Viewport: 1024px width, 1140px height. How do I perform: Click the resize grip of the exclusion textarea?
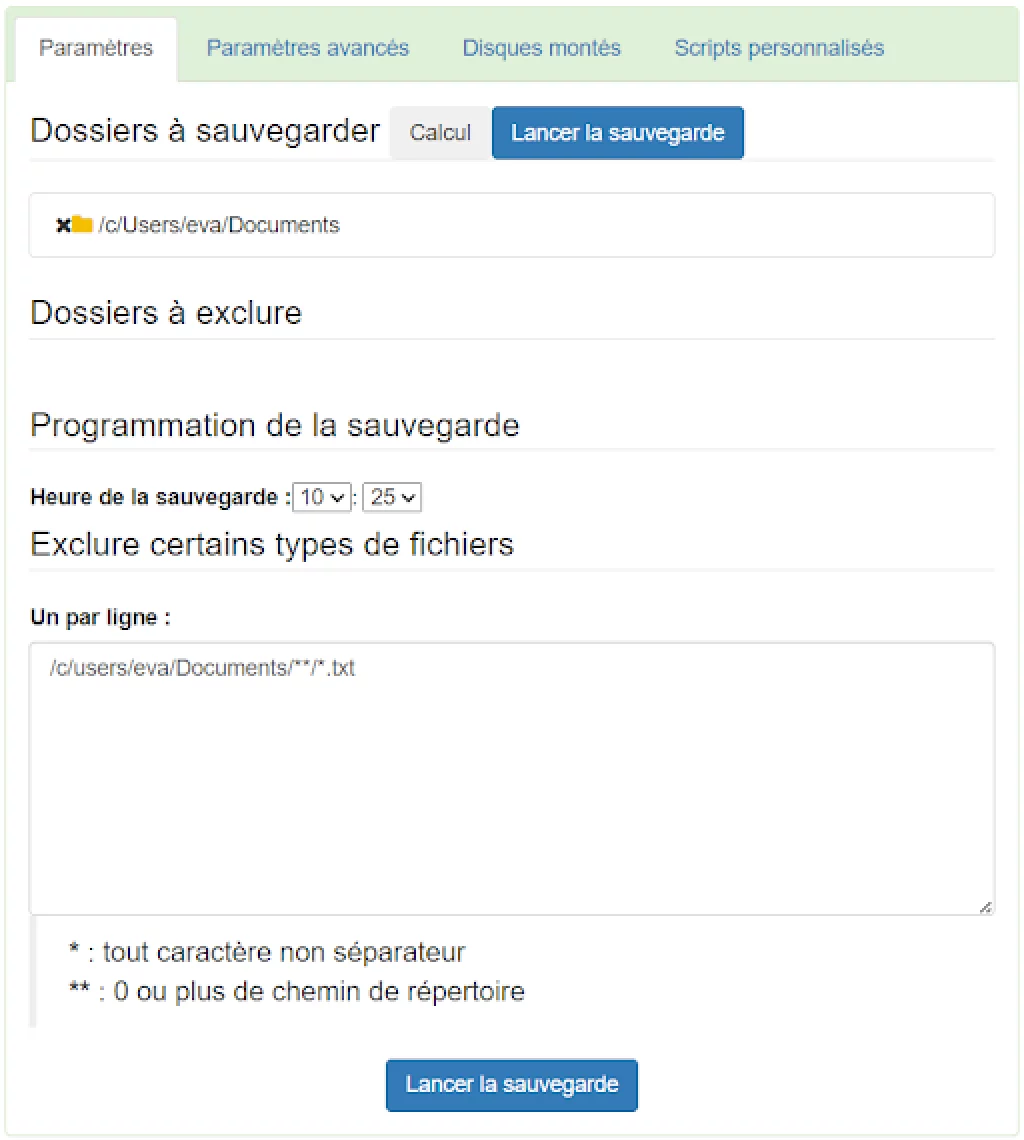(986, 906)
